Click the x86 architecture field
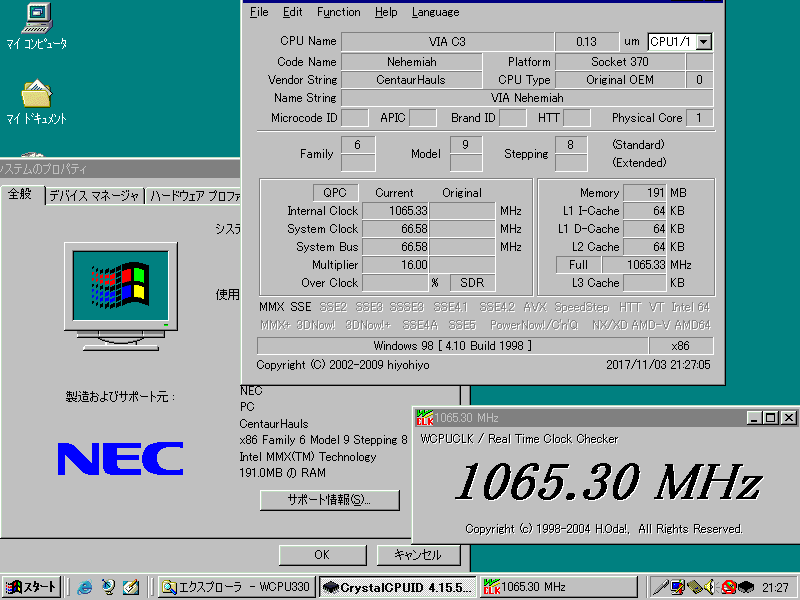Screen dimensions: 800x600 681,346
